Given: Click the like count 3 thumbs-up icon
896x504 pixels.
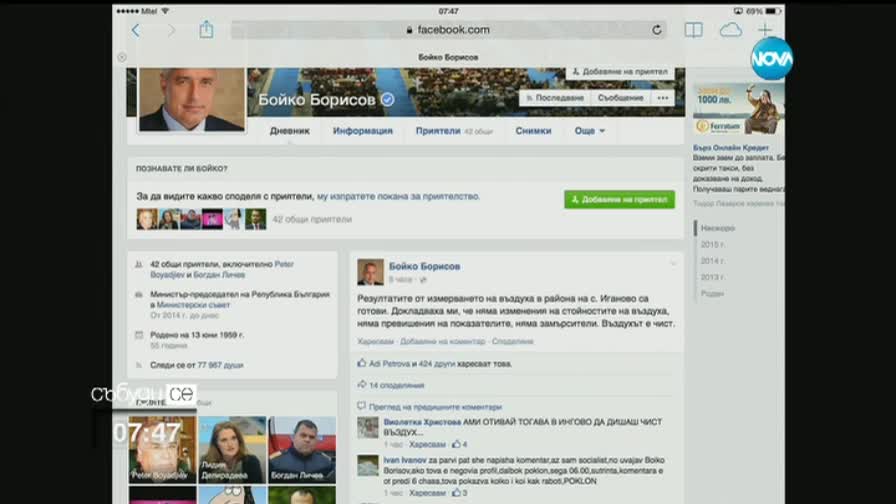Looking at the screenshot, I should (x=456, y=493).
